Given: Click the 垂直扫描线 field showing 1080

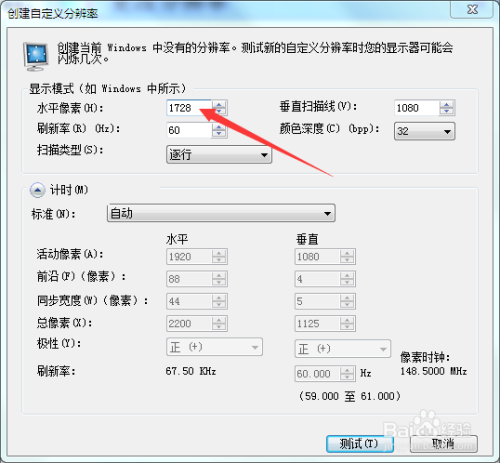Looking at the screenshot, I should click(417, 108).
